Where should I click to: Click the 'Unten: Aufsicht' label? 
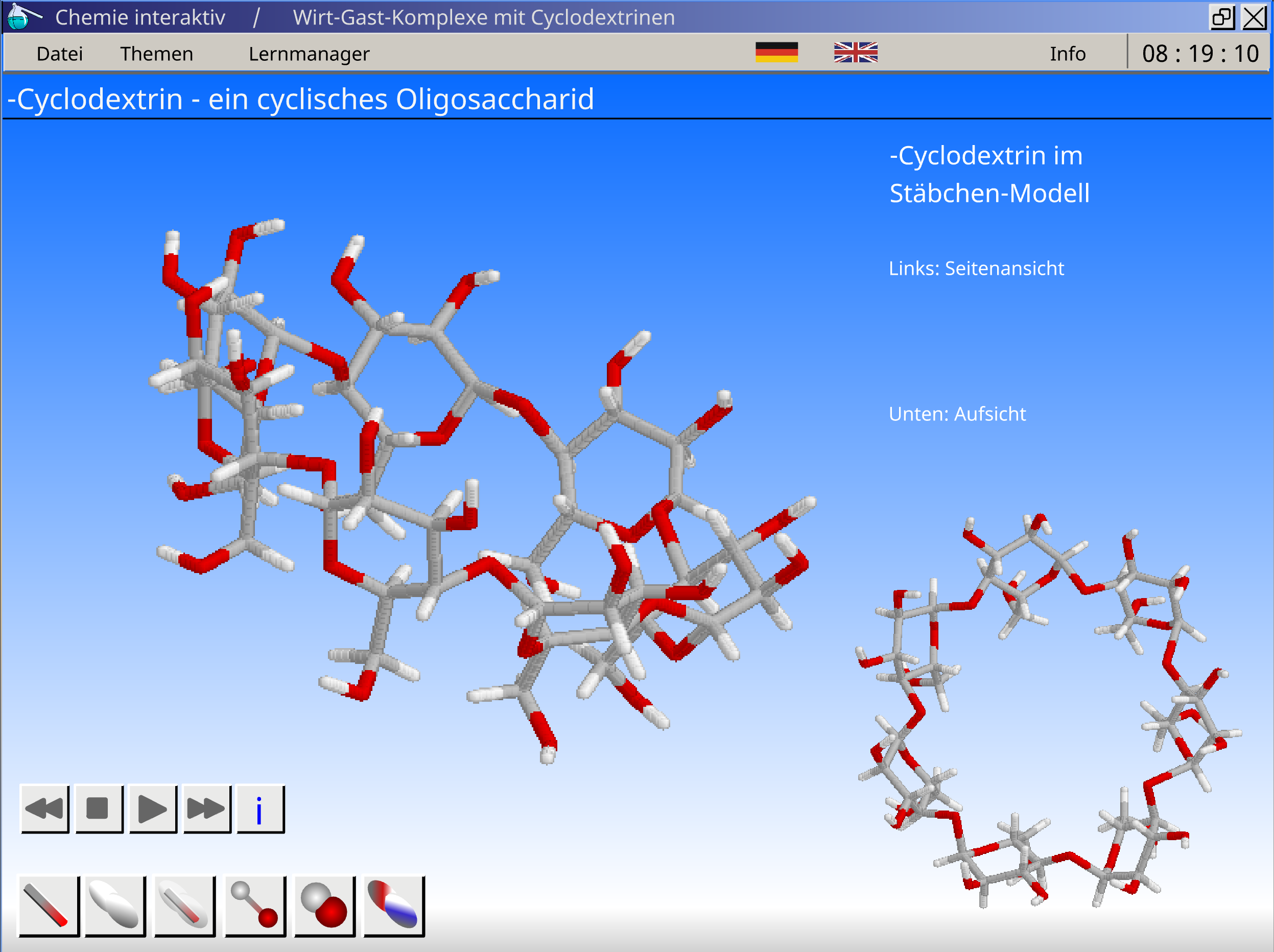point(957,414)
